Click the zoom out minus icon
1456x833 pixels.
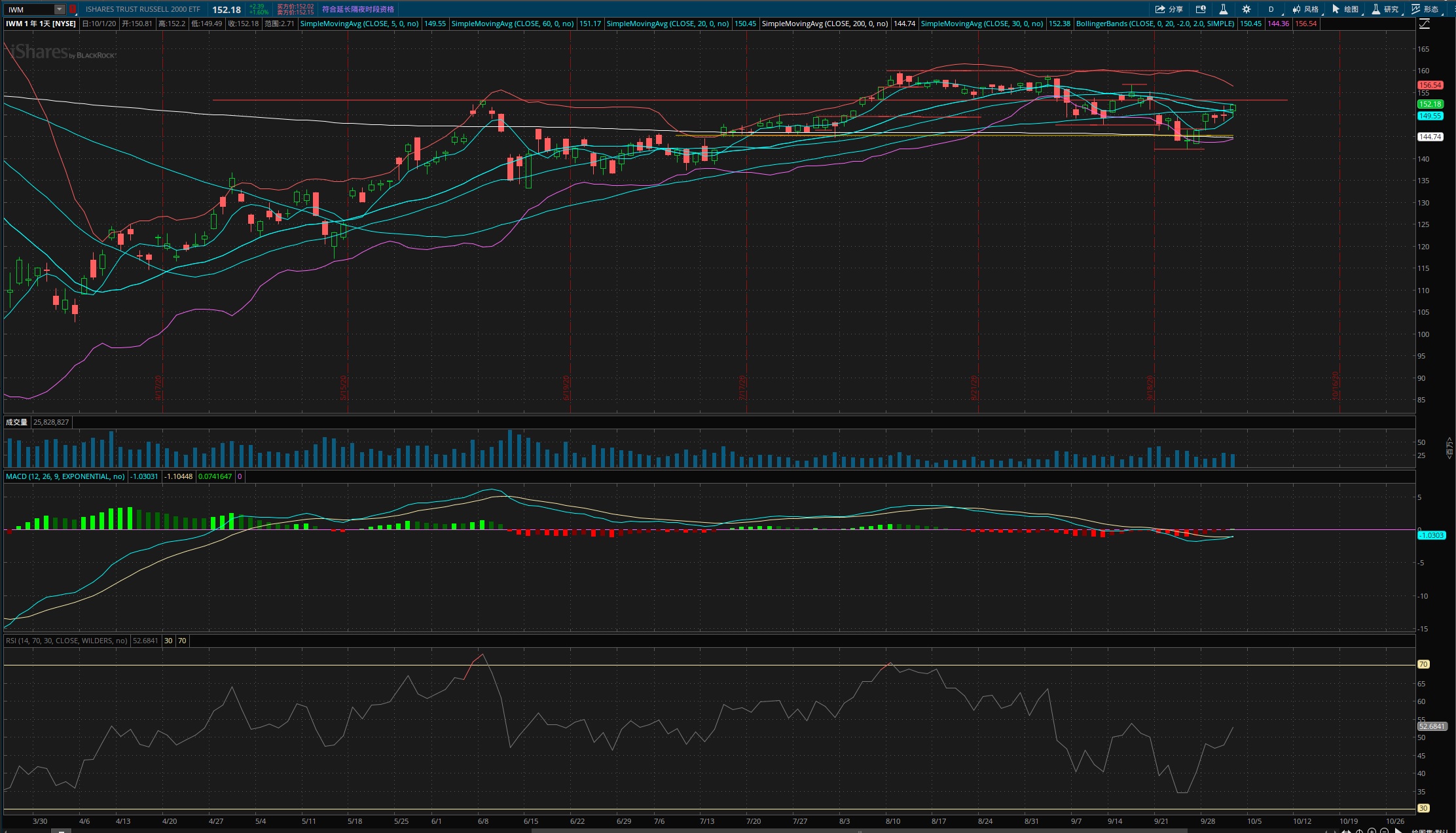click(x=1385, y=831)
